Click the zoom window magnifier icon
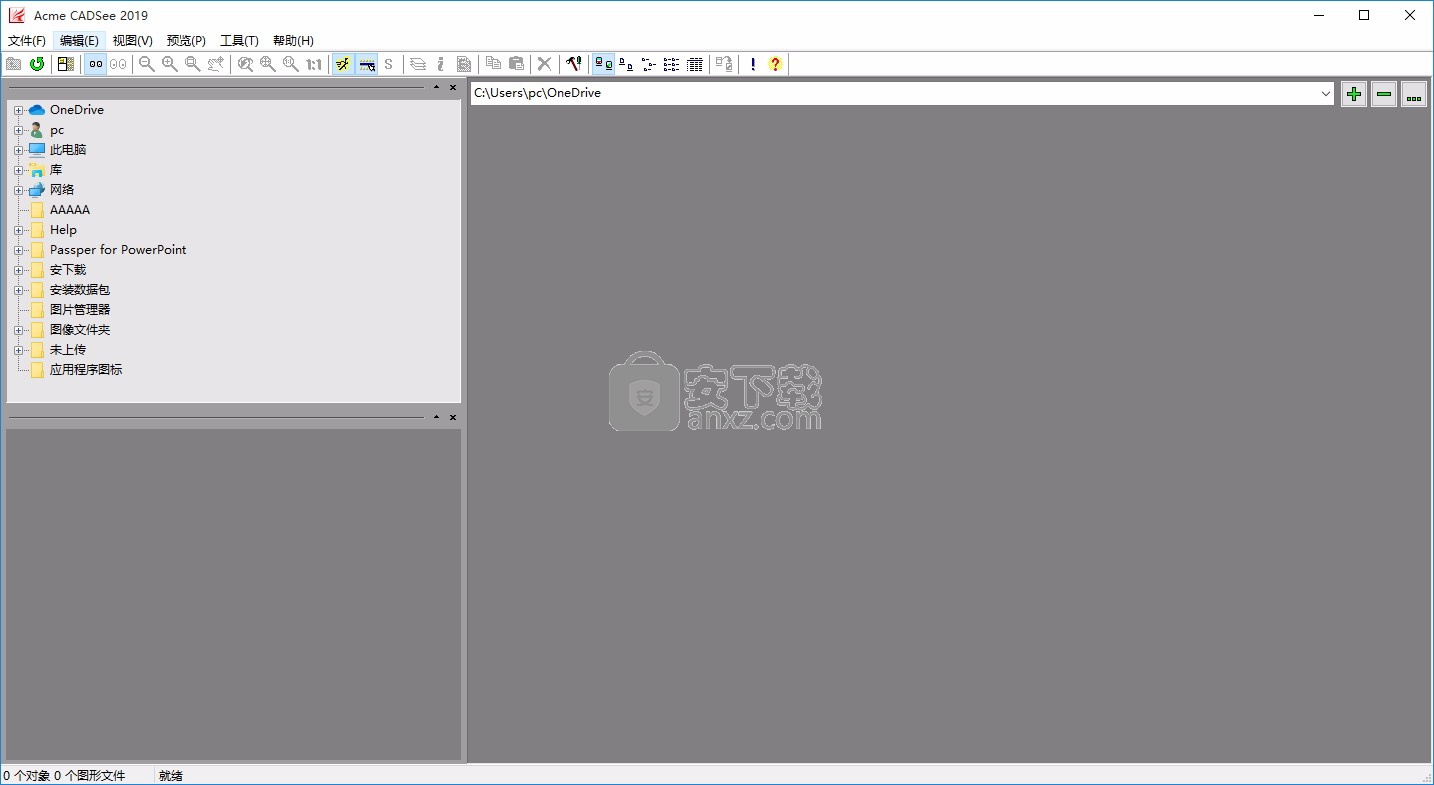1434x785 pixels. 193,64
